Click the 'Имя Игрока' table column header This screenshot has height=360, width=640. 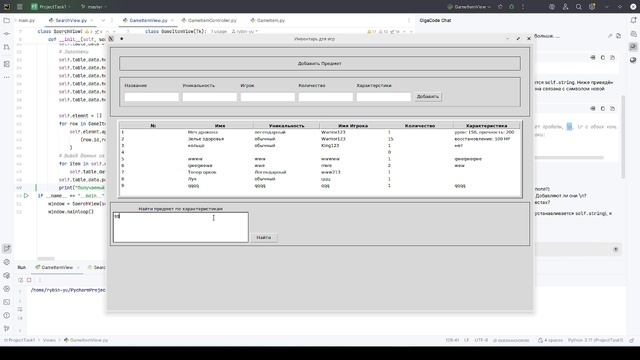tap(353, 126)
